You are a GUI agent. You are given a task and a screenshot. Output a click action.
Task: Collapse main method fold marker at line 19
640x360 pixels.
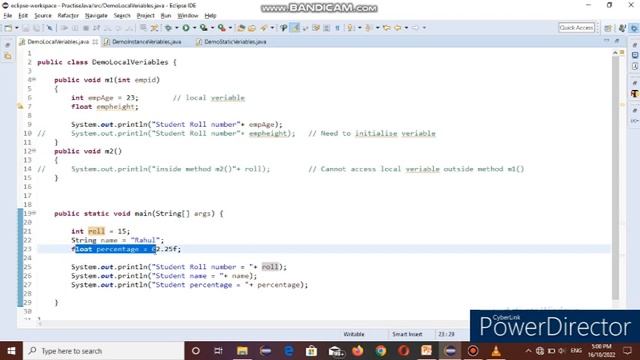(34, 213)
